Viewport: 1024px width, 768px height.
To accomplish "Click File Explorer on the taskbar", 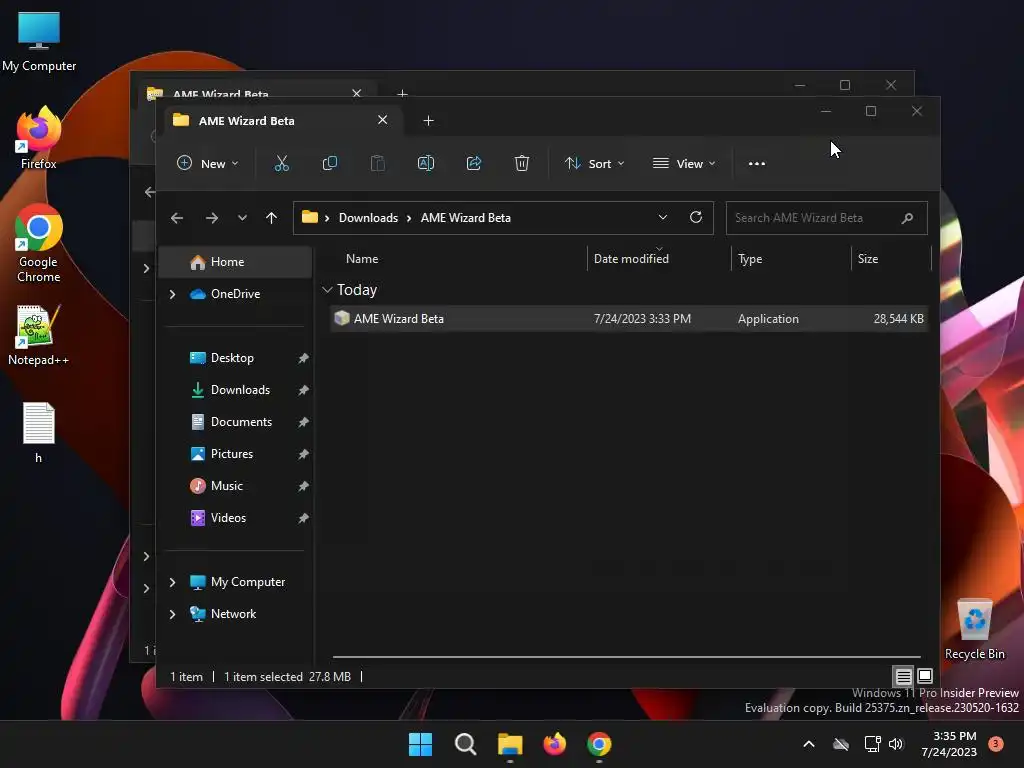I will point(510,744).
